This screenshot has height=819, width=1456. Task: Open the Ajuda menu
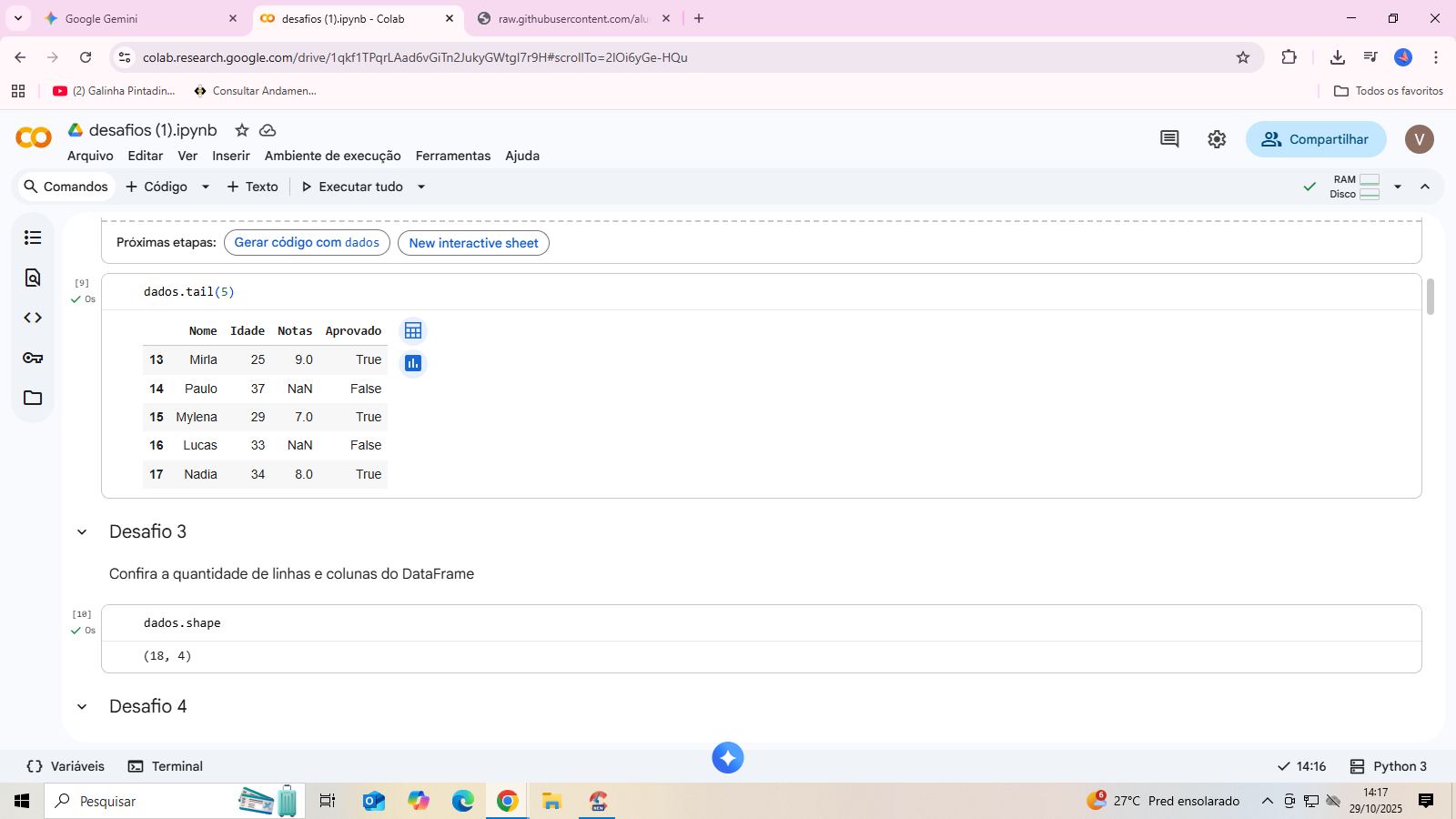pos(522,156)
